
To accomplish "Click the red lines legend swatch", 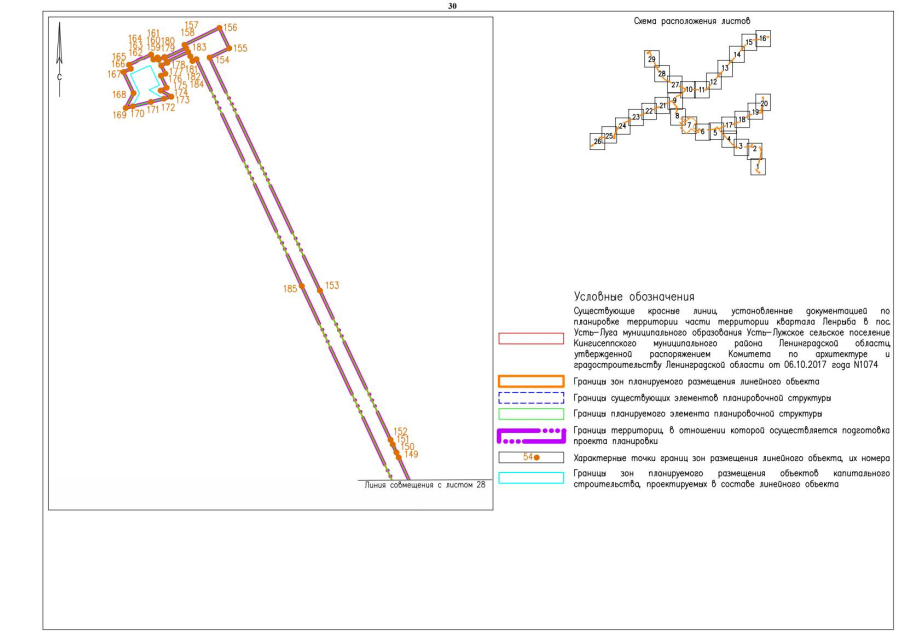I will click(530, 338).
